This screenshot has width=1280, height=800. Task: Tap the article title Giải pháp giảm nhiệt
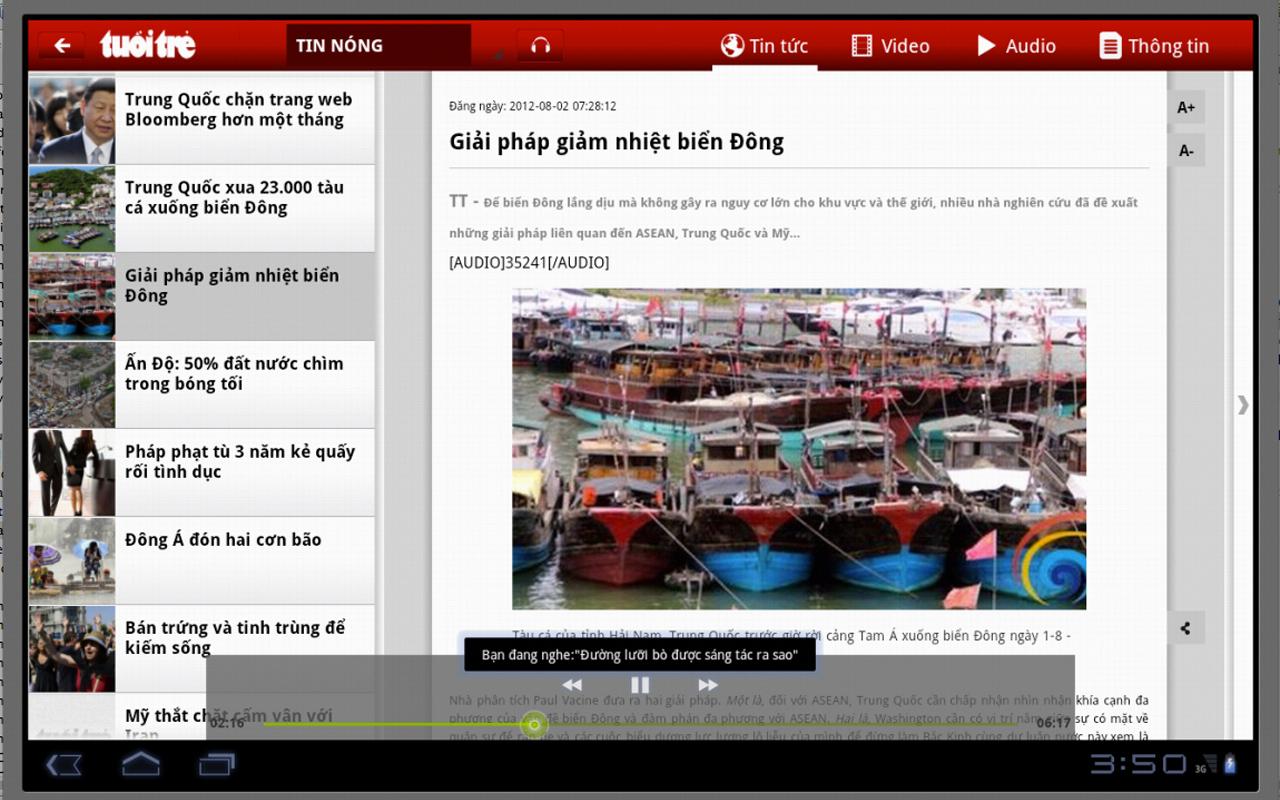tap(616, 142)
